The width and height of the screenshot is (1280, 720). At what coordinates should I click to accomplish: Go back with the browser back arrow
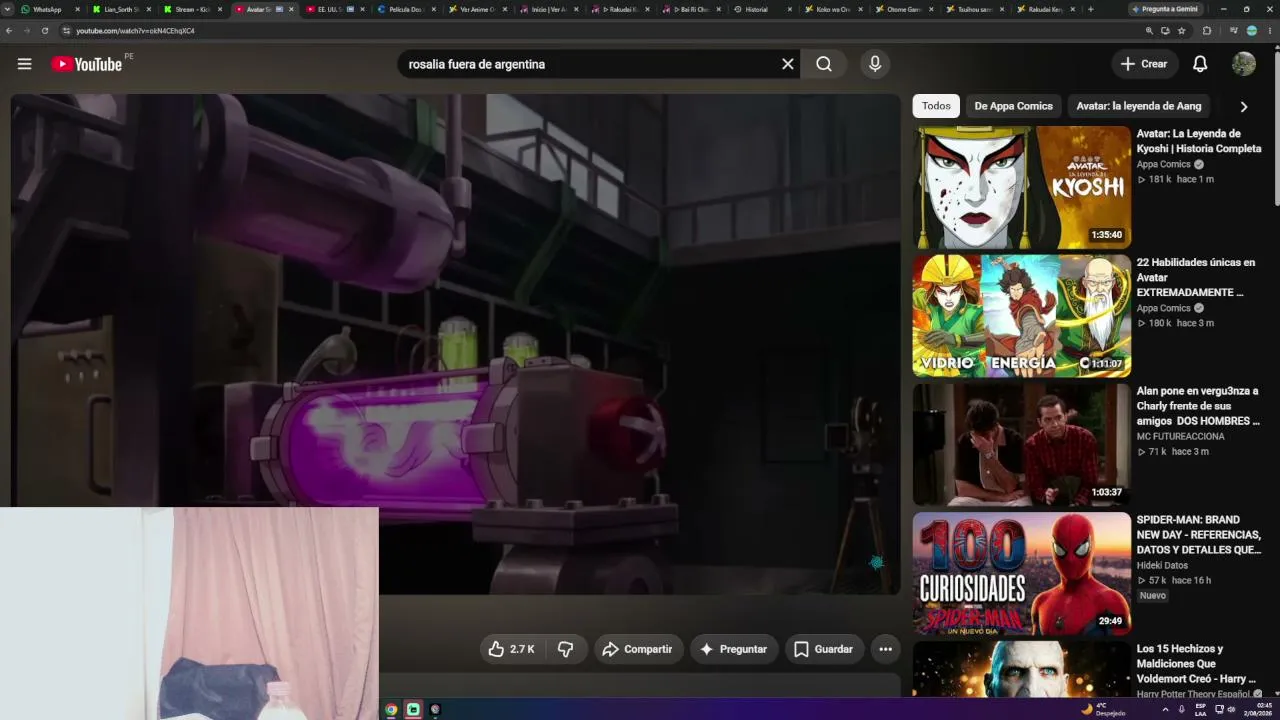[10, 31]
